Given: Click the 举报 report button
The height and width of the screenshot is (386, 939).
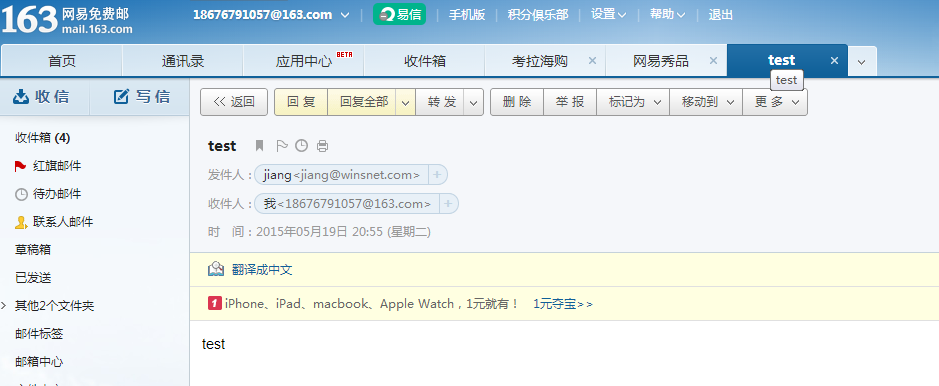Looking at the screenshot, I should pos(570,102).
